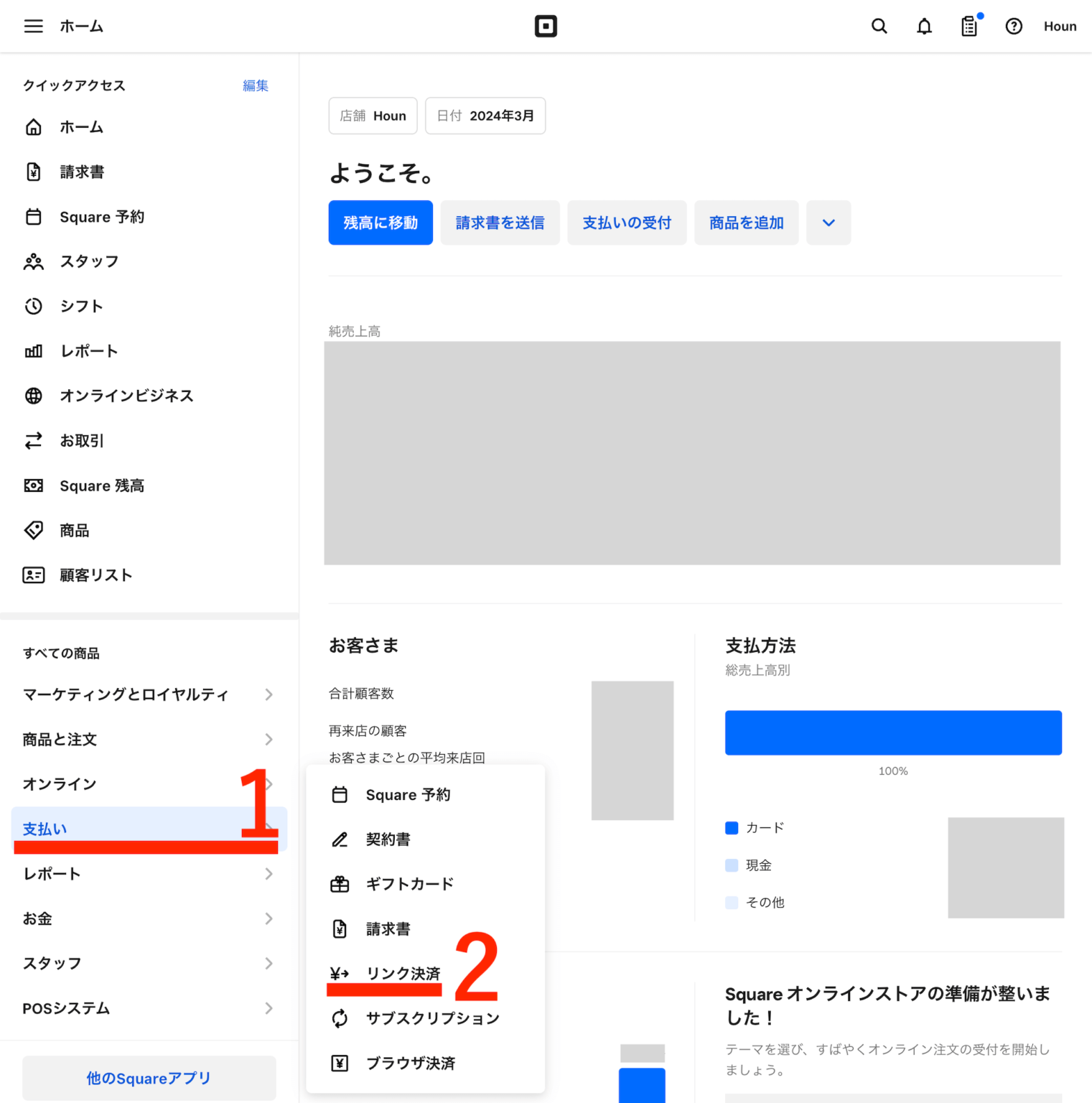This screenshot has height=1103, width=1092.
Task: Open the 請求書 page from the sidebar icon
Action: pos(34,172)
